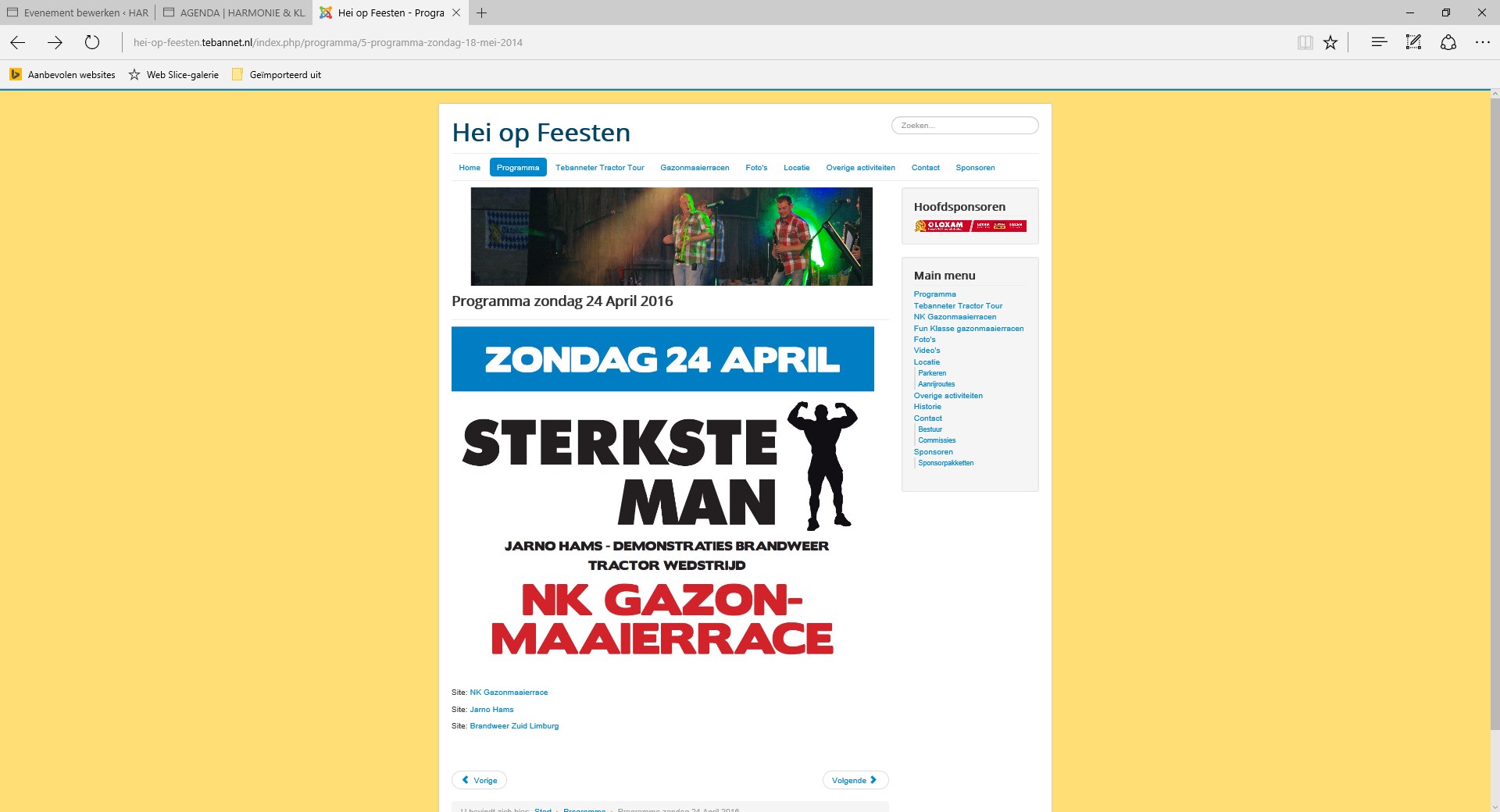This screenshot has height=812, width=1500.
Task: Open the share icon in toolbar
Action: click(x=1448, y=42)
